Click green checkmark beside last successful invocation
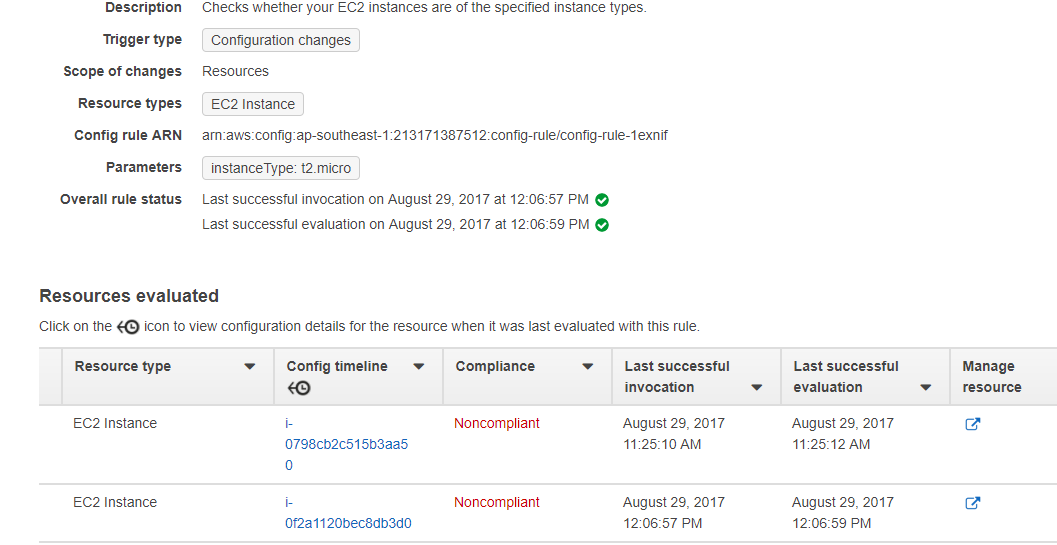The height and width of the screenshot is (545, 1057). pyautogui.click(x=602, y=200)
